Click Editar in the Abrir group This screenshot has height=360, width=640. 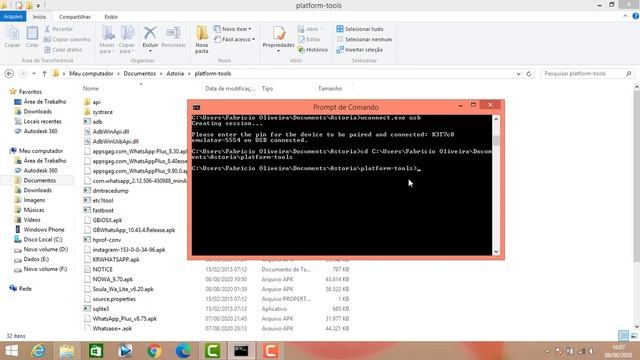(x=309, y=39)
